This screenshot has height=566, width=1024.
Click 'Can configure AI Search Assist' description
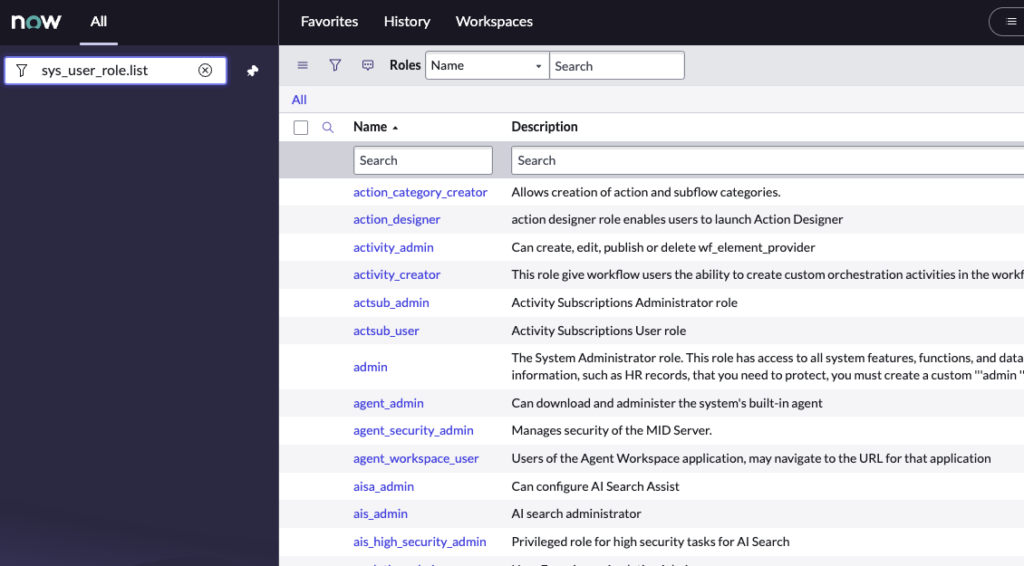coord(595,486)
